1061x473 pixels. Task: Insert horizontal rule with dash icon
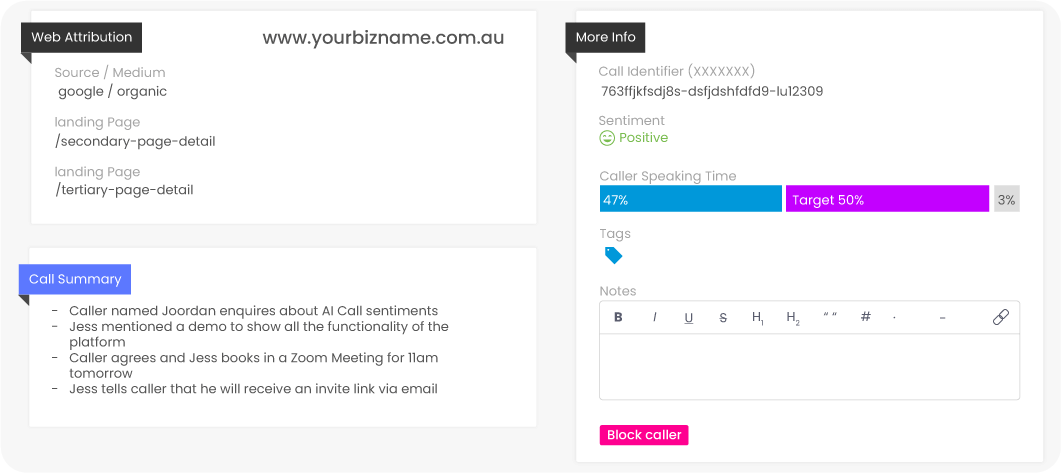click(943, 317)
